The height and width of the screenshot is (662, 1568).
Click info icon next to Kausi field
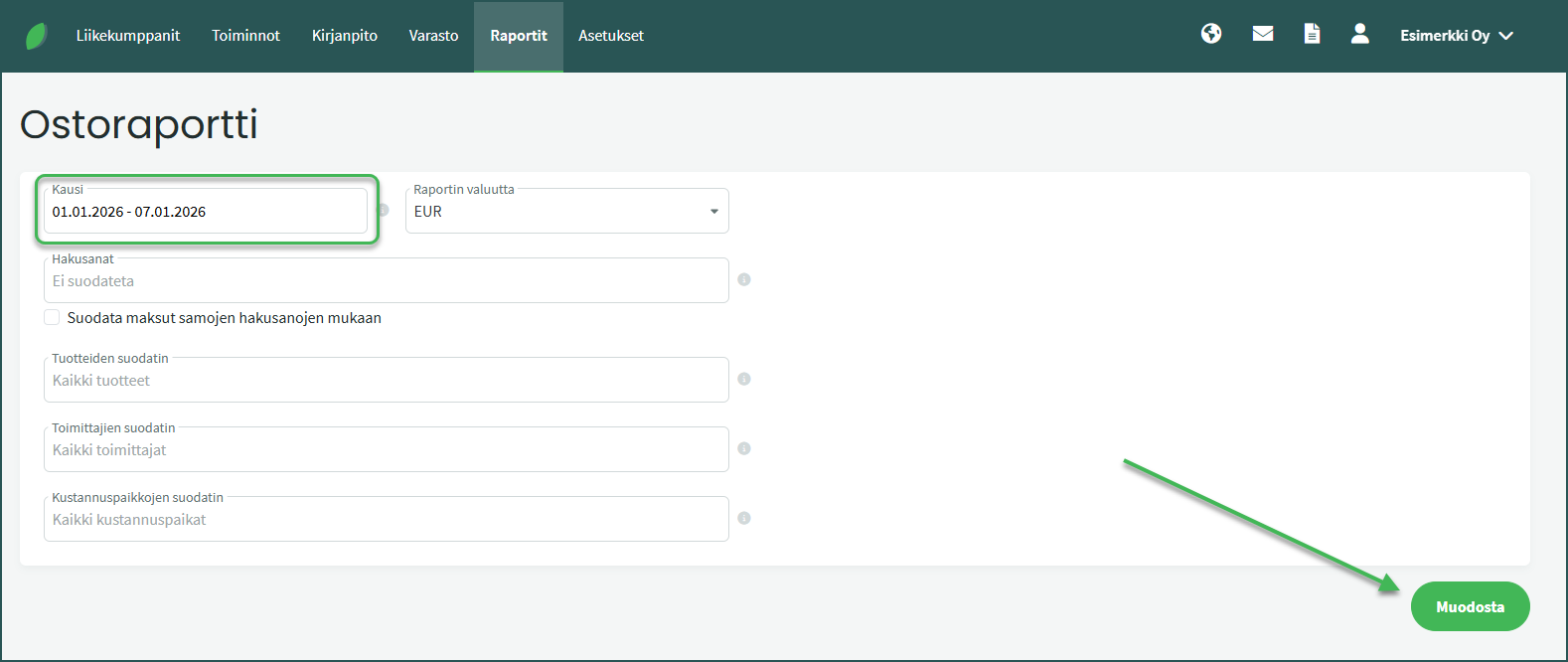tap(384, 211)
